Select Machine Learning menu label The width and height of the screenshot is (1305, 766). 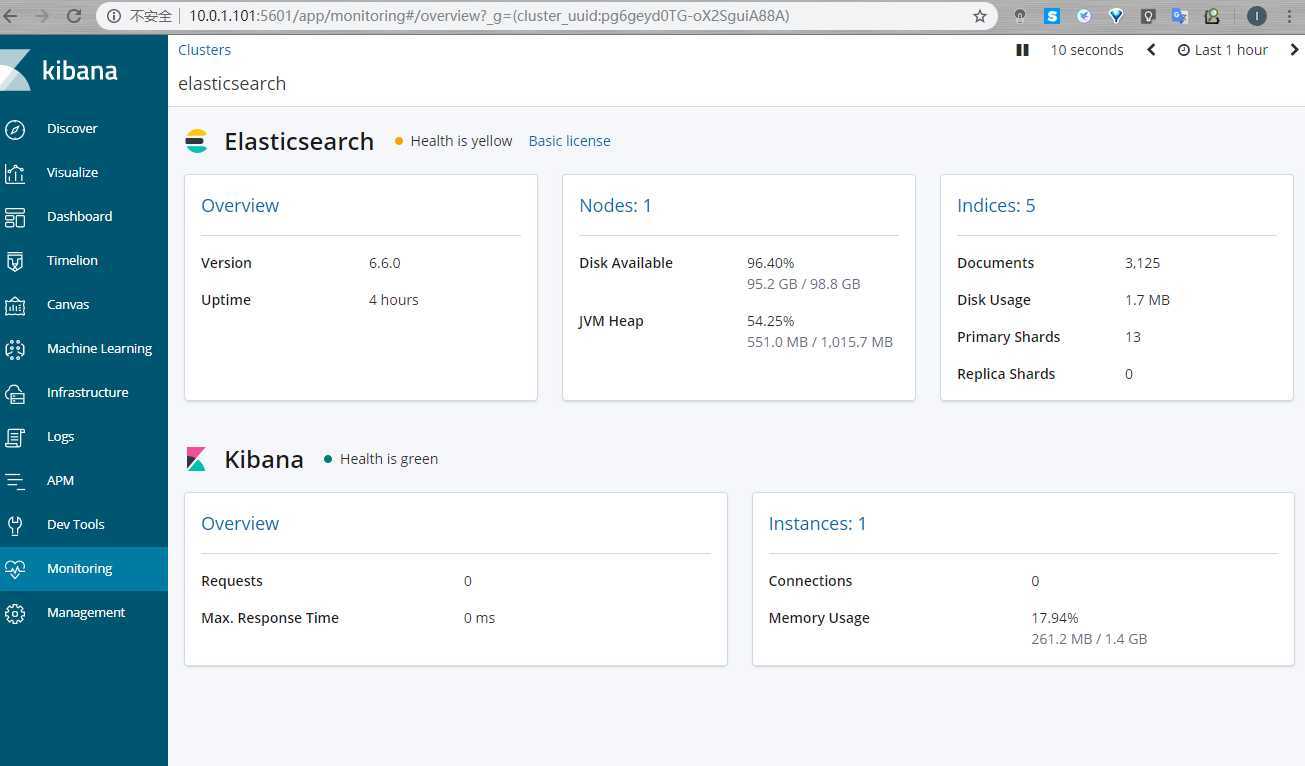99,349
